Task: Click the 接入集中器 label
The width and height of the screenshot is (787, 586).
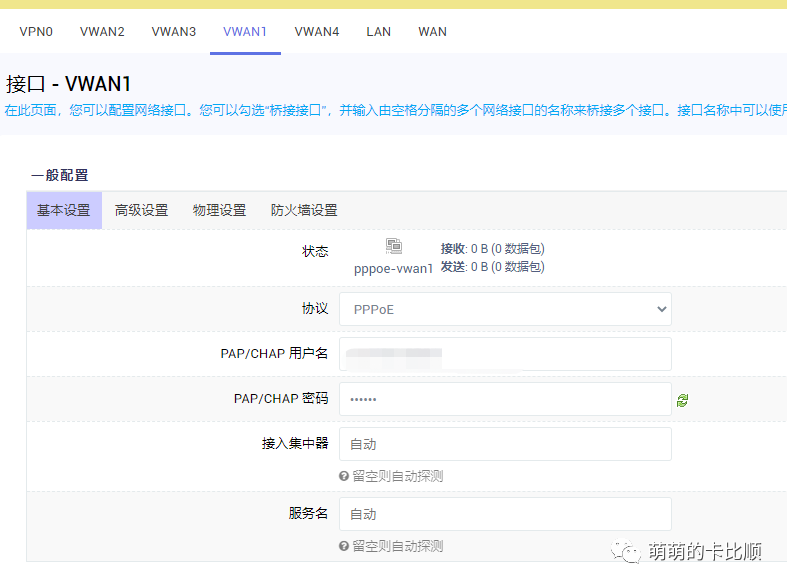Action: click(x=295, y=443)
